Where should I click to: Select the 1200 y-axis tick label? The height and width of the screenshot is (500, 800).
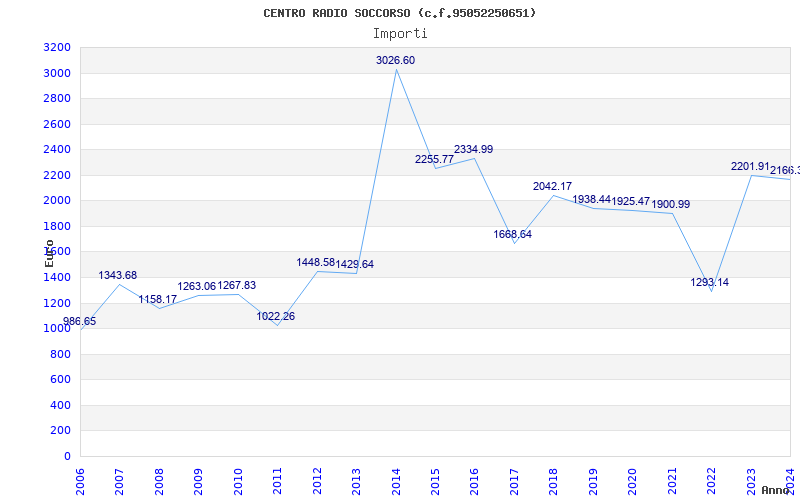click(x=57, y=304)
